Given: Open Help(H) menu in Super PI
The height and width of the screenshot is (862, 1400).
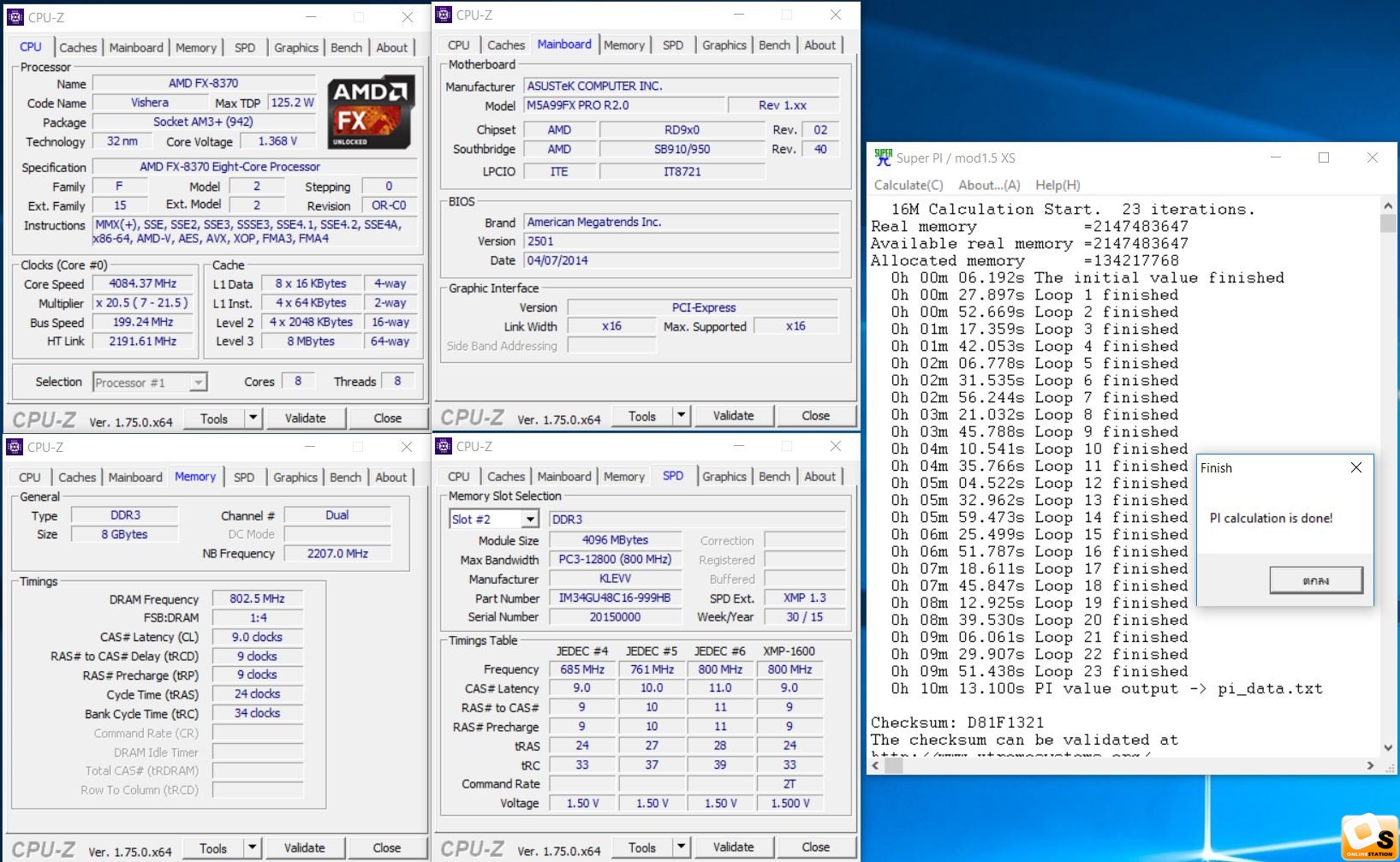Looking at the screenshot, I should coord(1057,185).
